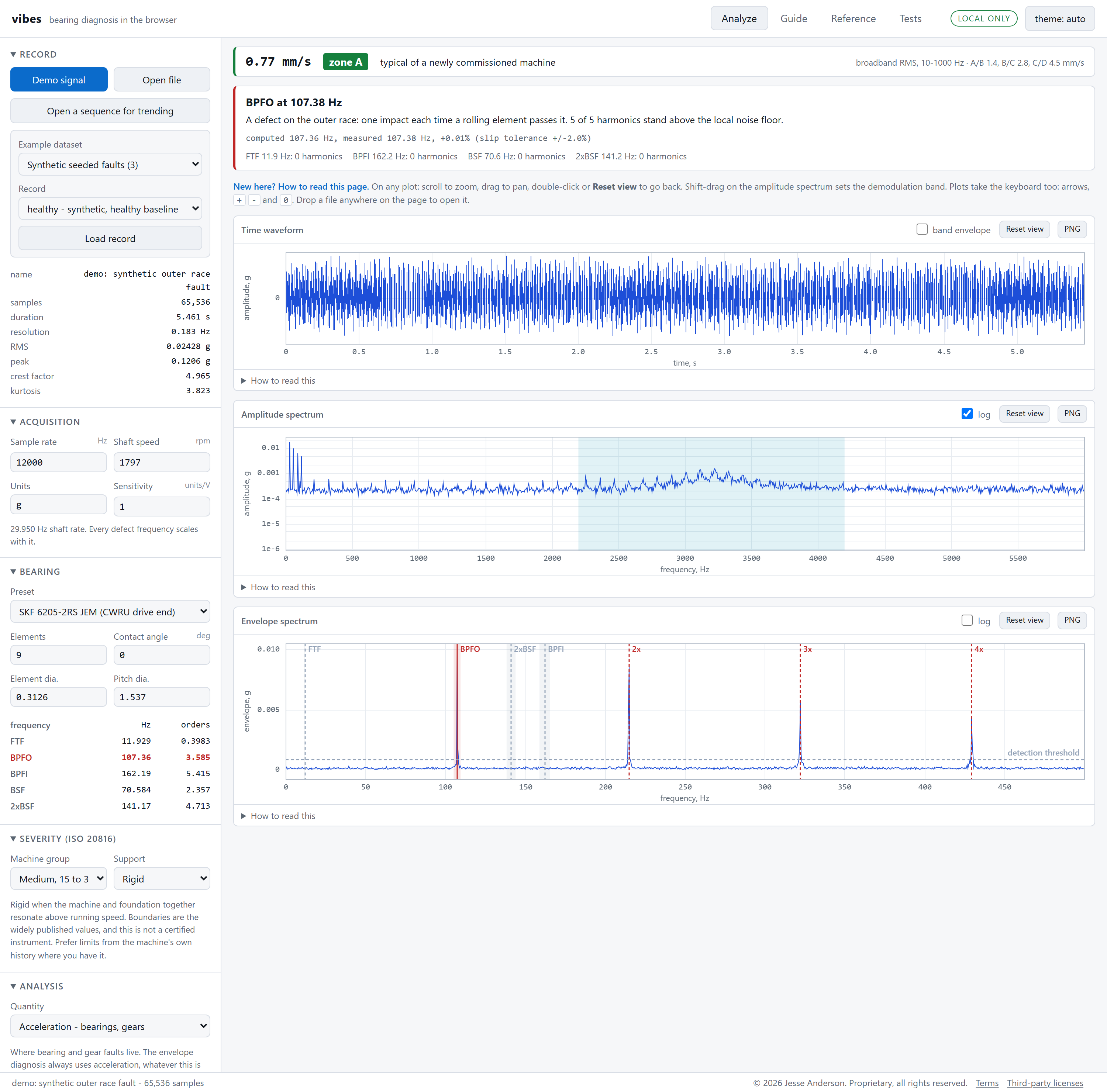Click the Shaft speed input field
Image resolution: width=1107 pixels, height=1092 pixels.
(x=162, y=462)
